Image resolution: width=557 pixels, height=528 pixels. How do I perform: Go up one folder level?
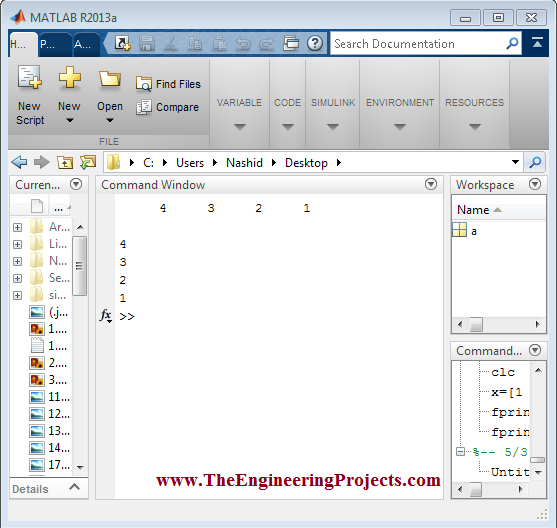click(x=65, y=162)
